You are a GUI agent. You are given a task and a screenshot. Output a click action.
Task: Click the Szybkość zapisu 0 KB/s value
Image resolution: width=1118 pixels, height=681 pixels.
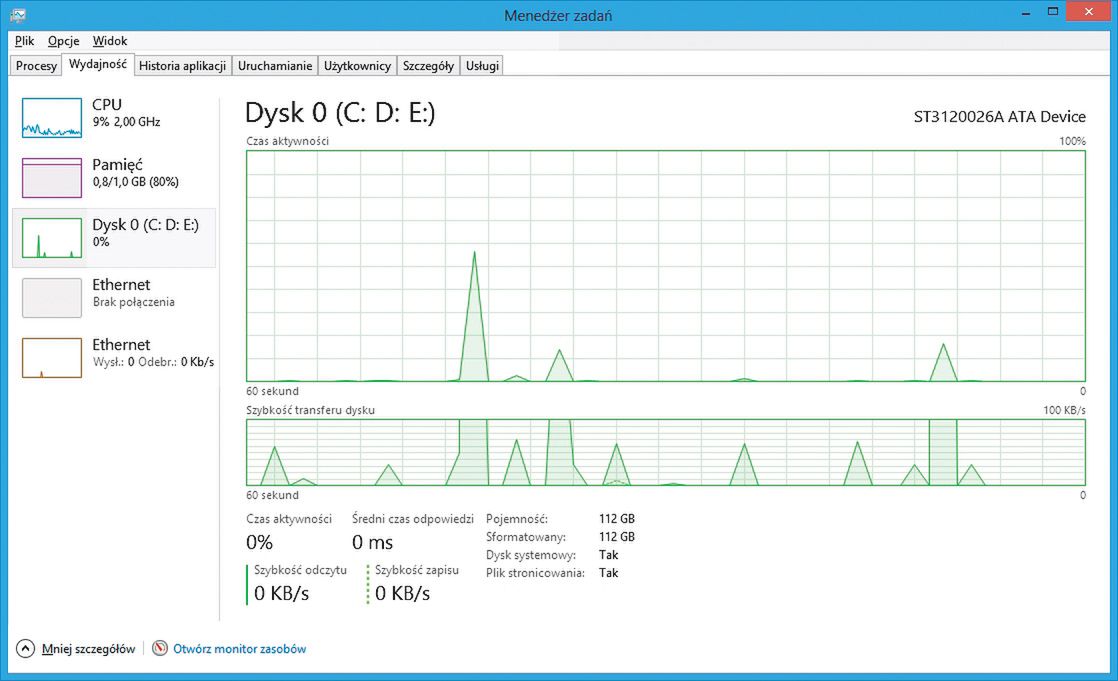(403, 593)
